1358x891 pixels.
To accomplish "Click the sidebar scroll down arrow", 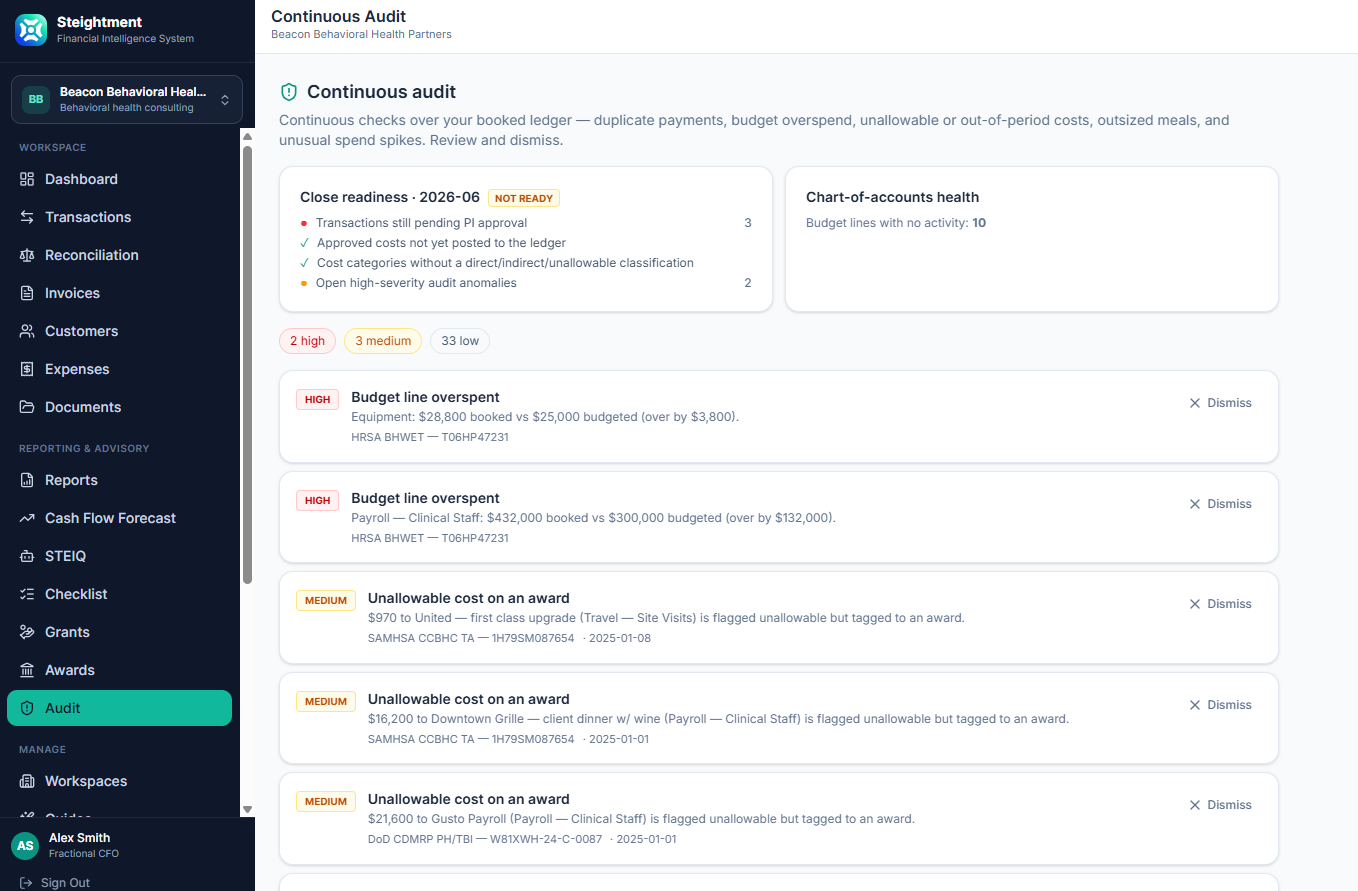I will point(247,809).
